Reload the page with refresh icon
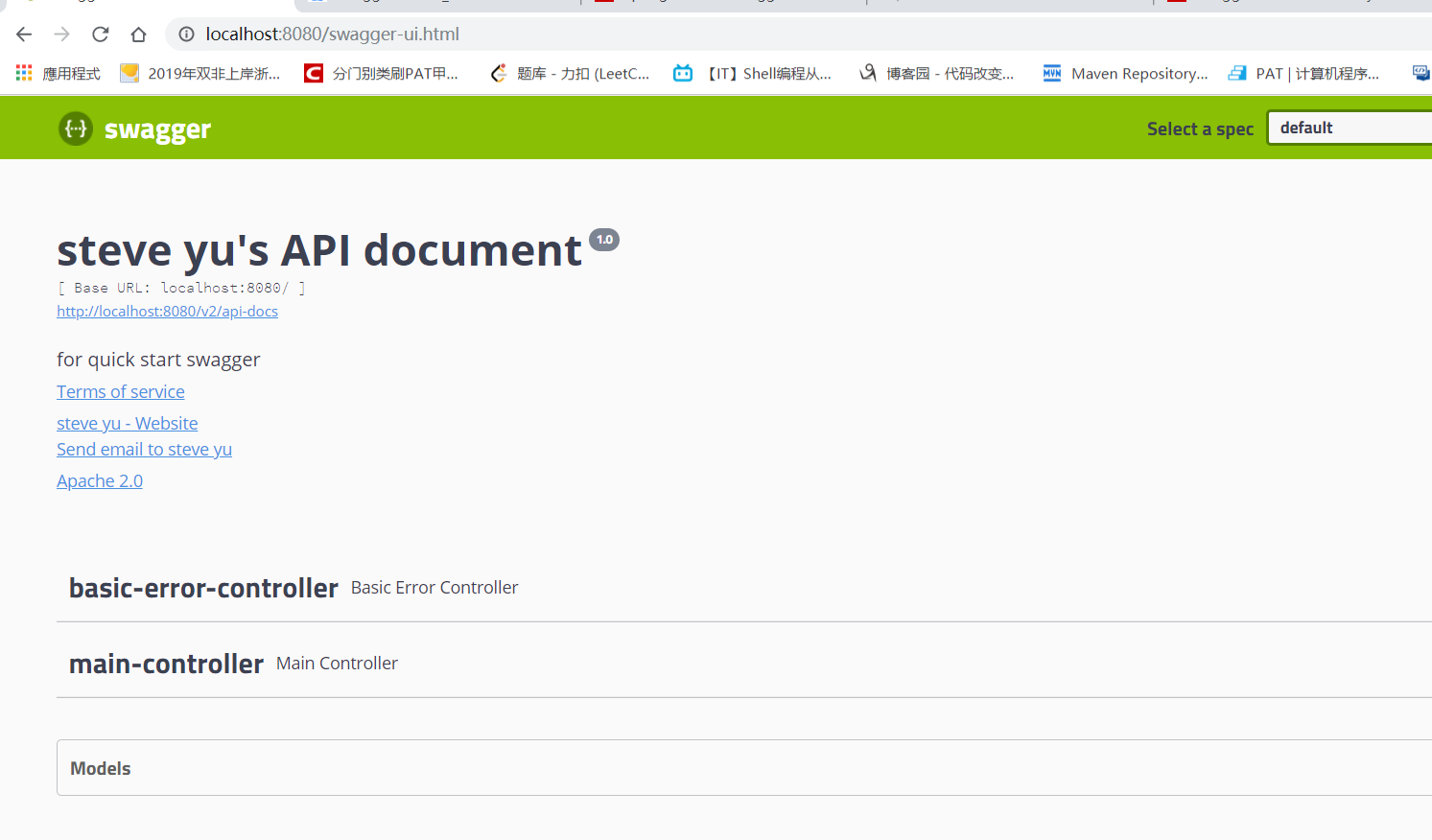This screenshot has width=1432, height=840. coord(100,35)
